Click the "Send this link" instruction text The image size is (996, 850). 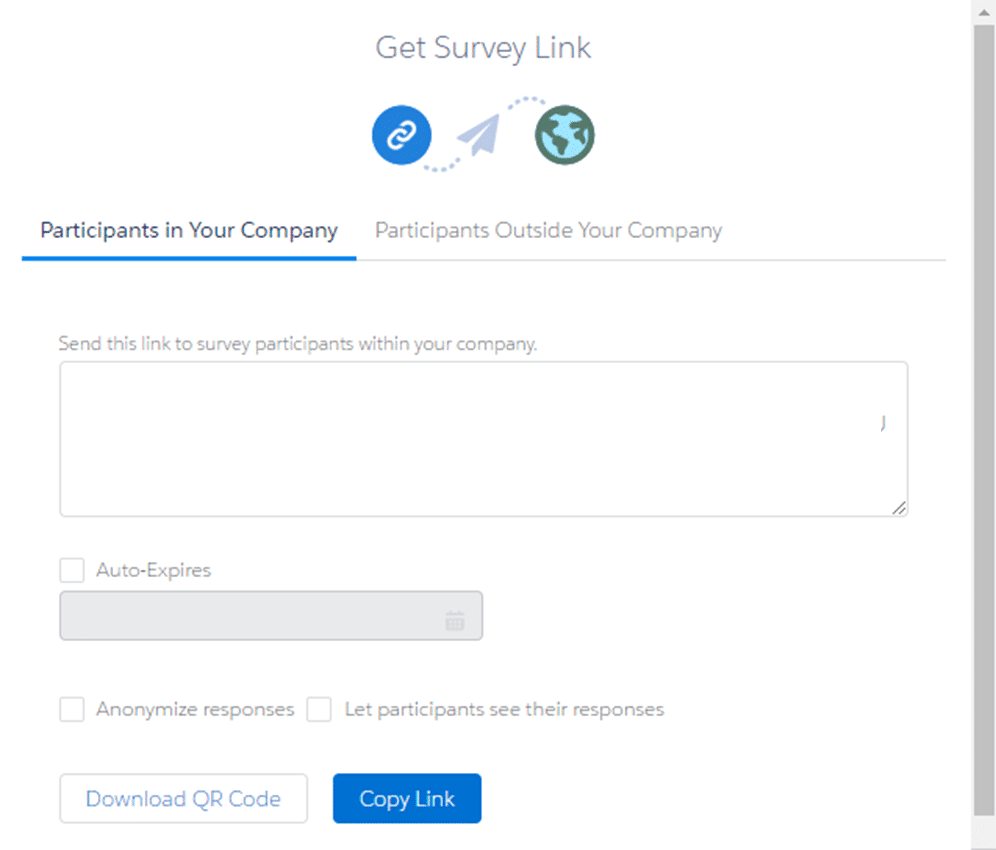coord(298,344)
